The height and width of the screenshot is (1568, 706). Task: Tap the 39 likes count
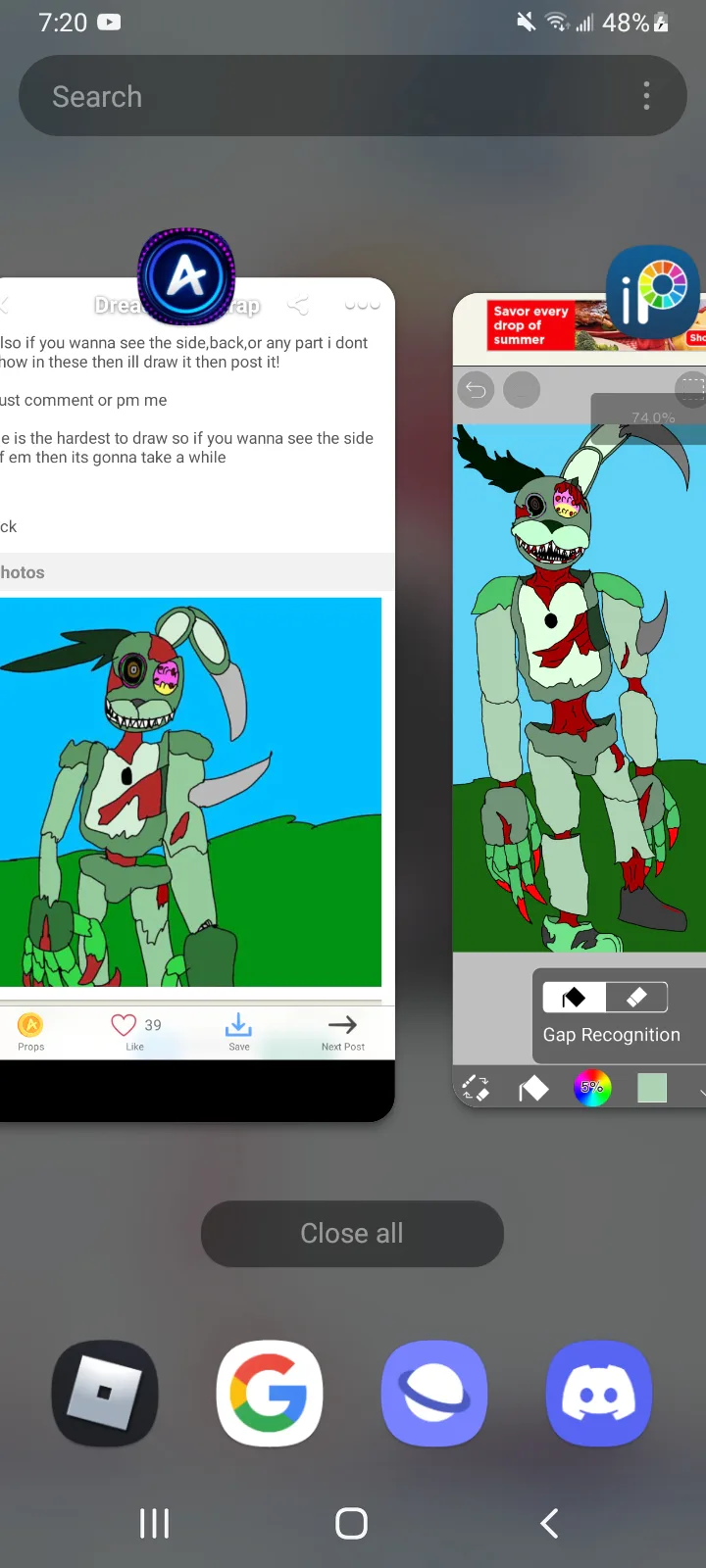153,1025
